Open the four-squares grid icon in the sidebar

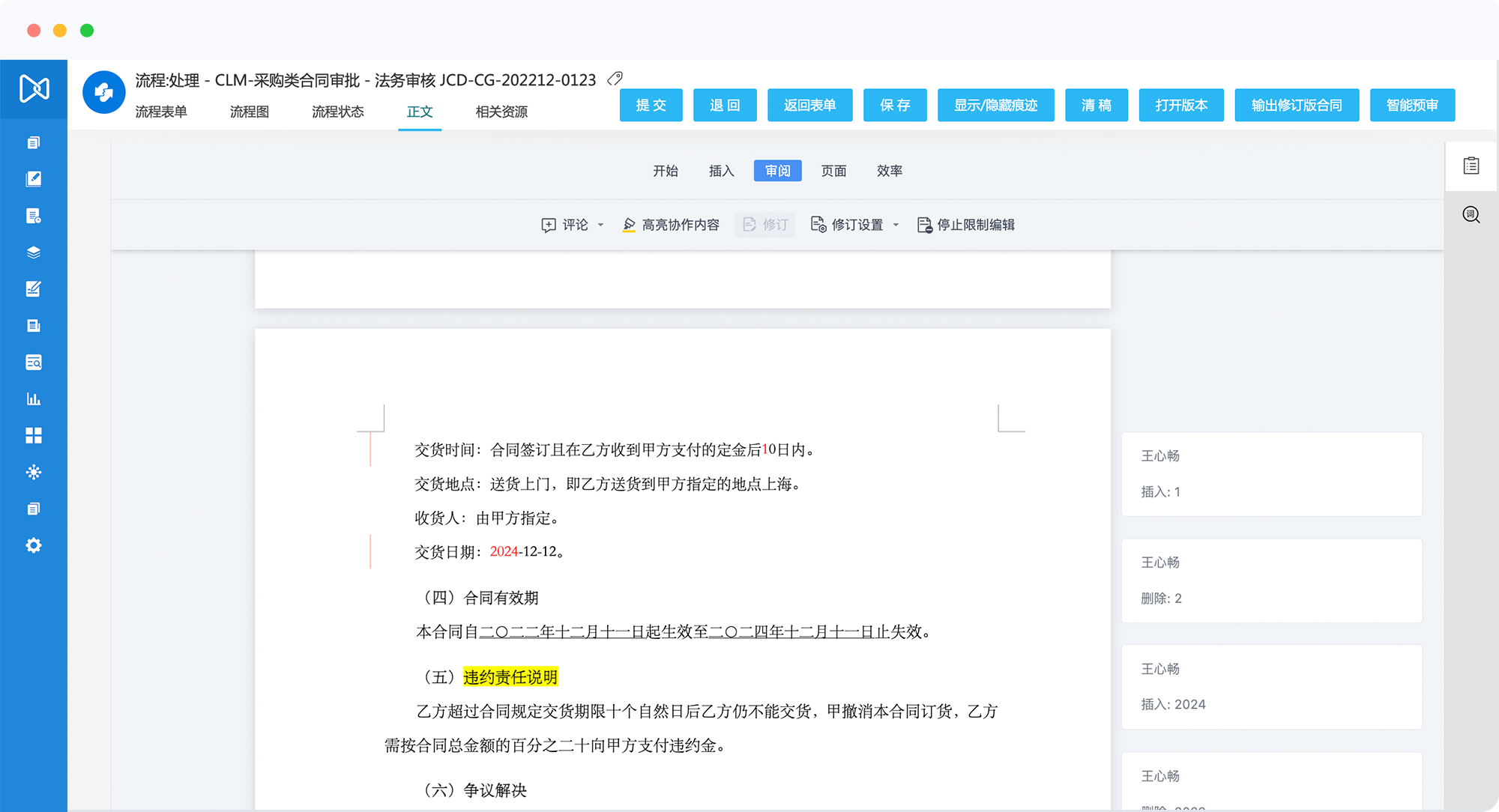tap(33, 435)
